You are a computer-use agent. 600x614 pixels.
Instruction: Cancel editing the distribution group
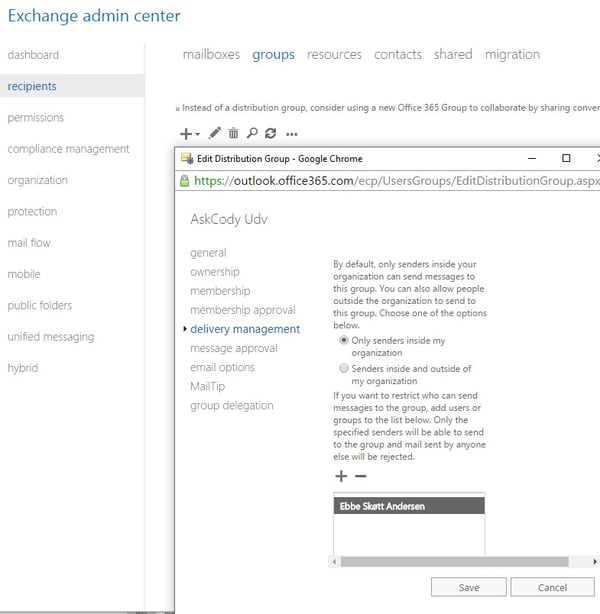[552, 587]
